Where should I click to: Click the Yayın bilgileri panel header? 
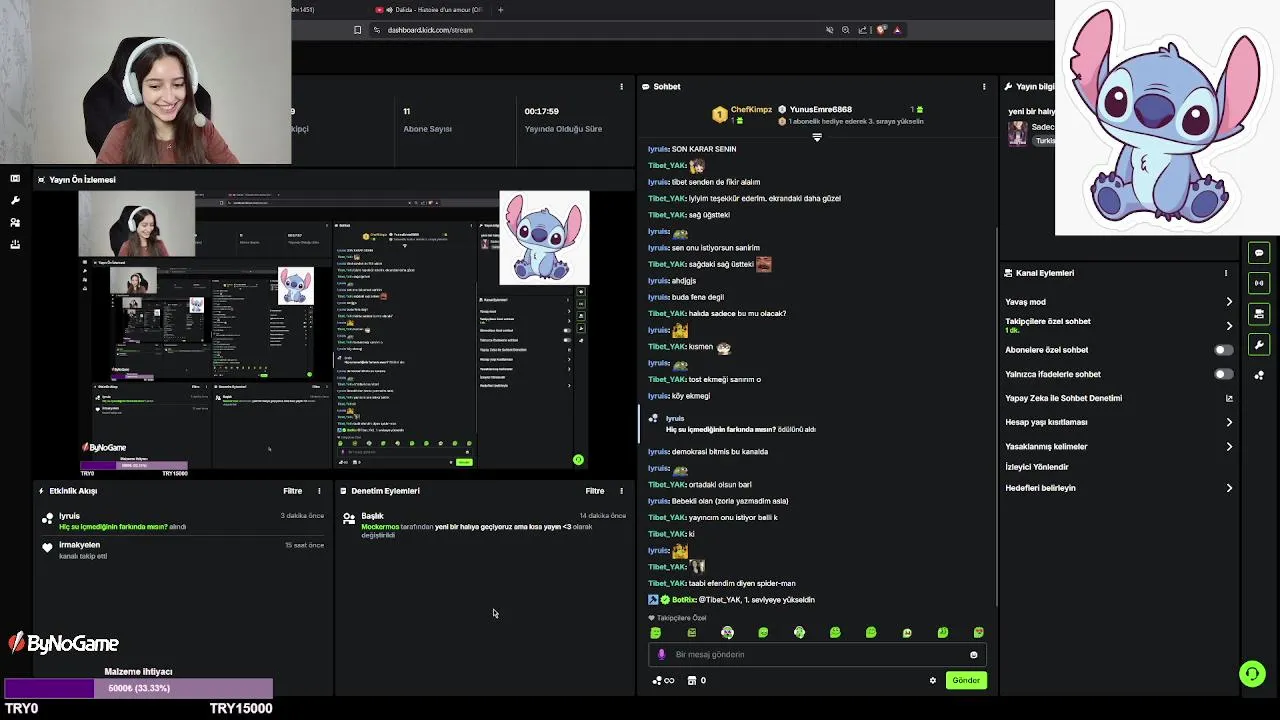[1029, 87]
